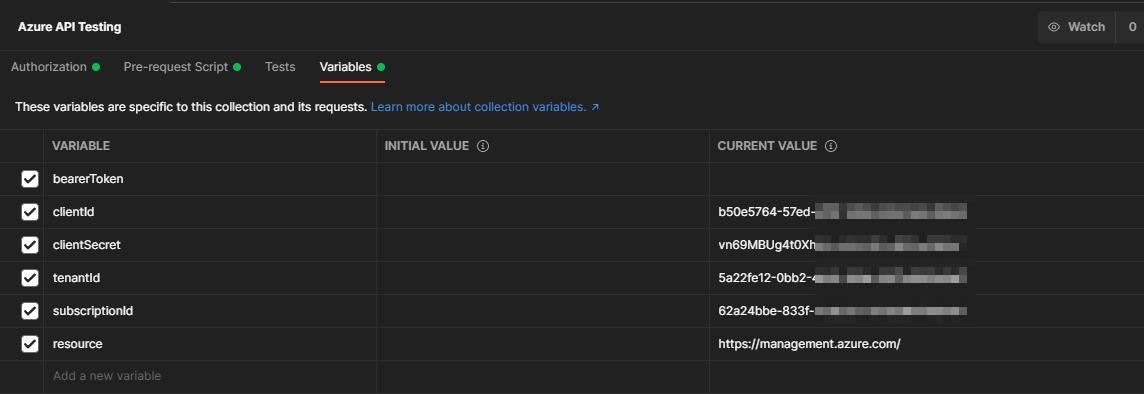Click bearerToken initial value cell
Screen dimensions: 1144x394
[x=543, y=179]
